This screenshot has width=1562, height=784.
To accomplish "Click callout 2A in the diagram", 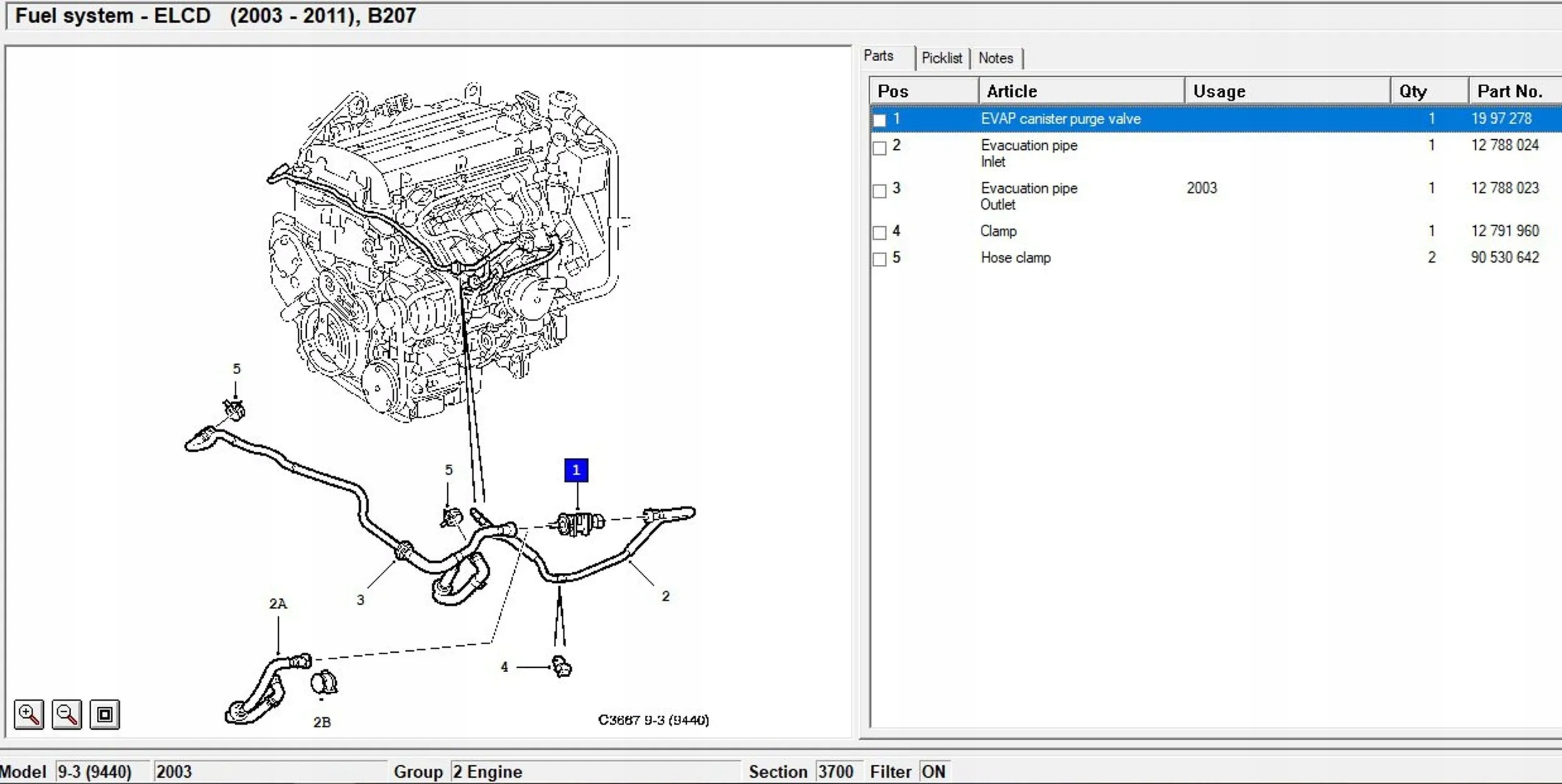I will coord(278,603).
